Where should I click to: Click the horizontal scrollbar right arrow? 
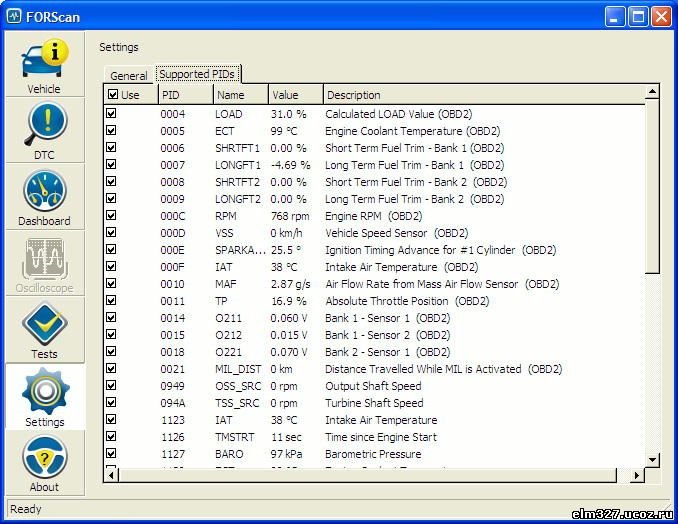636,475
